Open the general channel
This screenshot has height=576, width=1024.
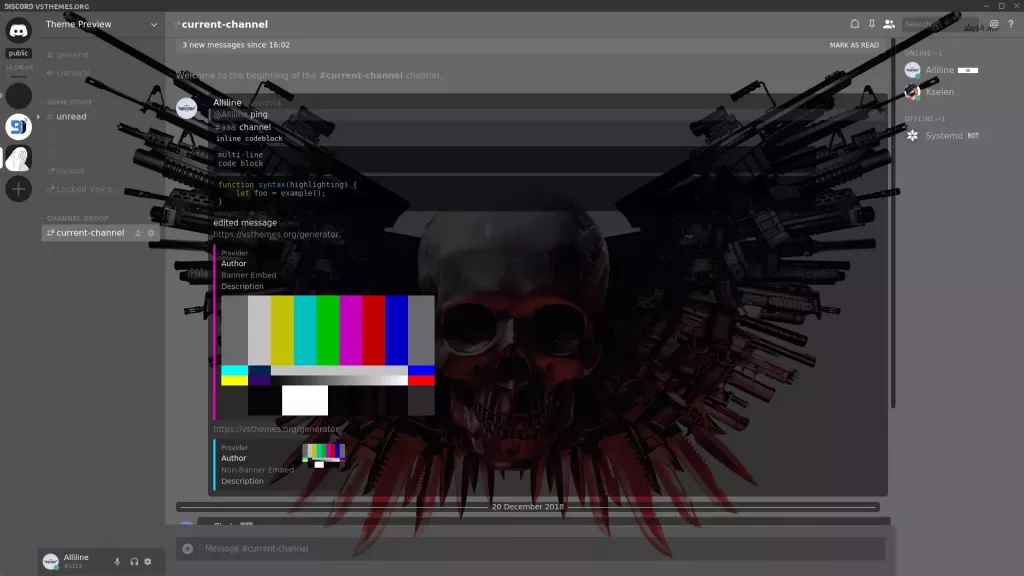pyautogui.click(x=70, y=54)
